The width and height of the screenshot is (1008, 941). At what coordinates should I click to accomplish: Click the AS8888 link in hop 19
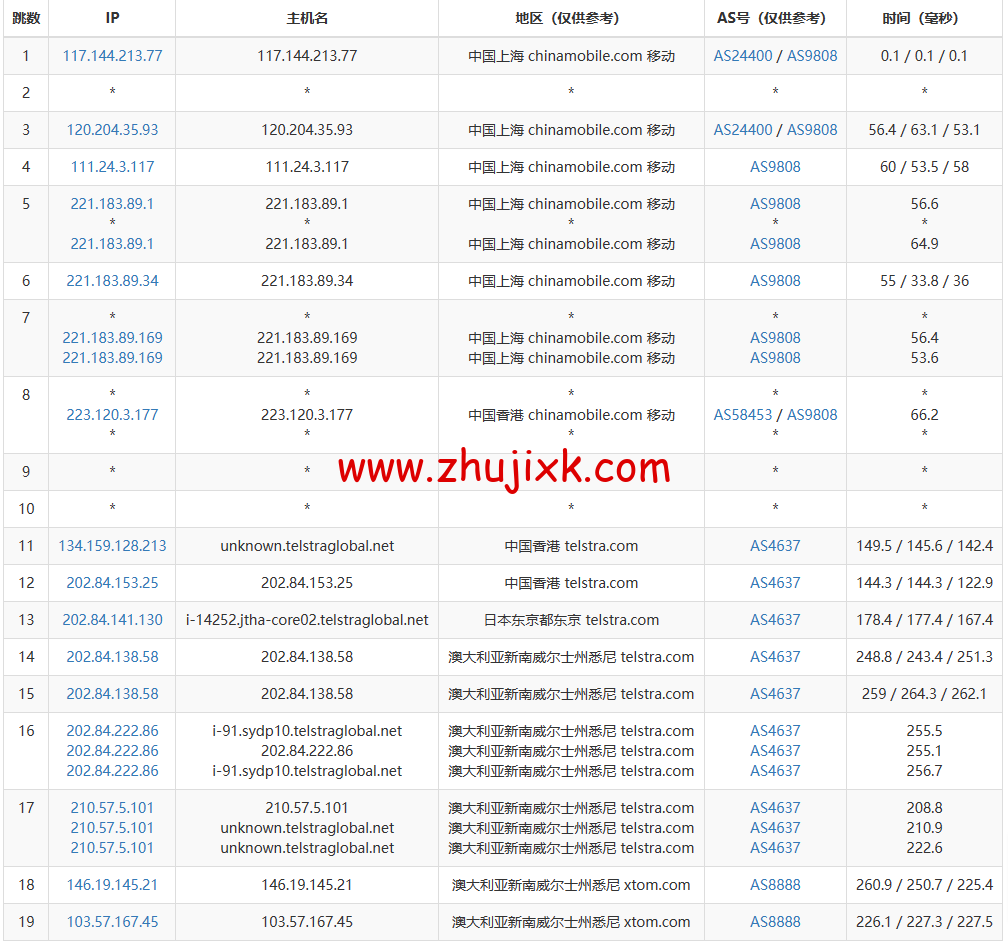(775, 921)
